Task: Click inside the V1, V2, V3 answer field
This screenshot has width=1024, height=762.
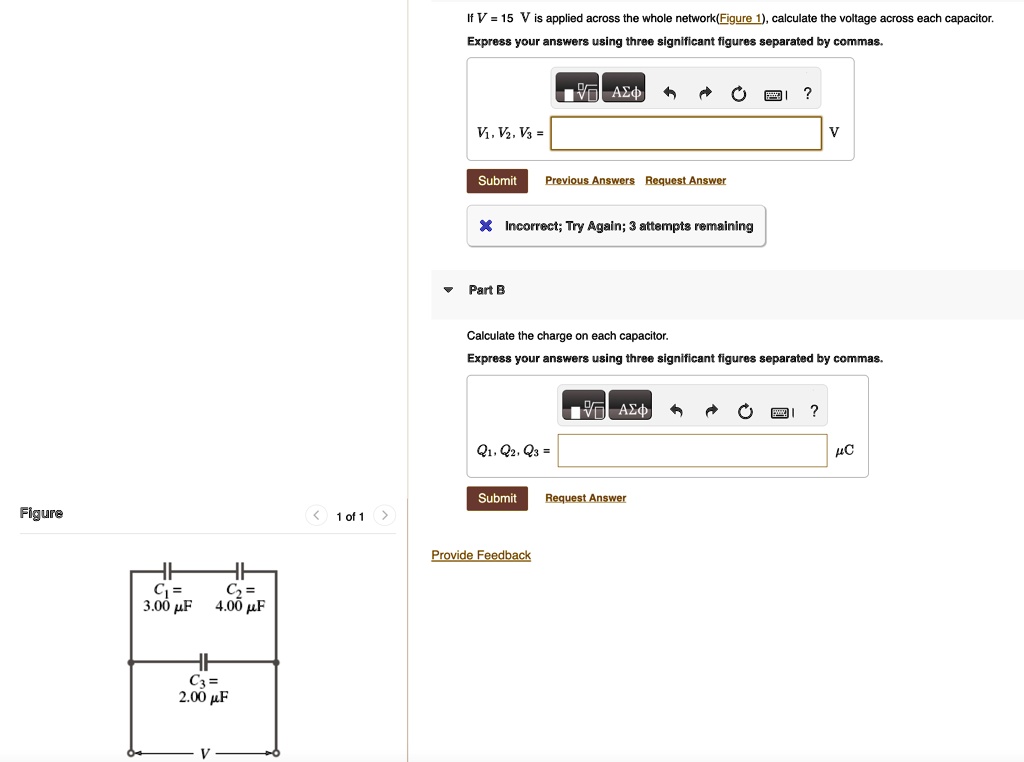Action: click(685, 133)
